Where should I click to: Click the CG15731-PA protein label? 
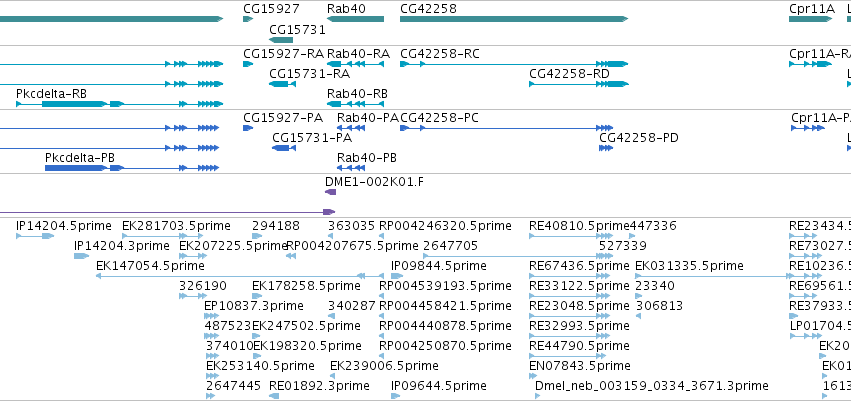(312, 138)
